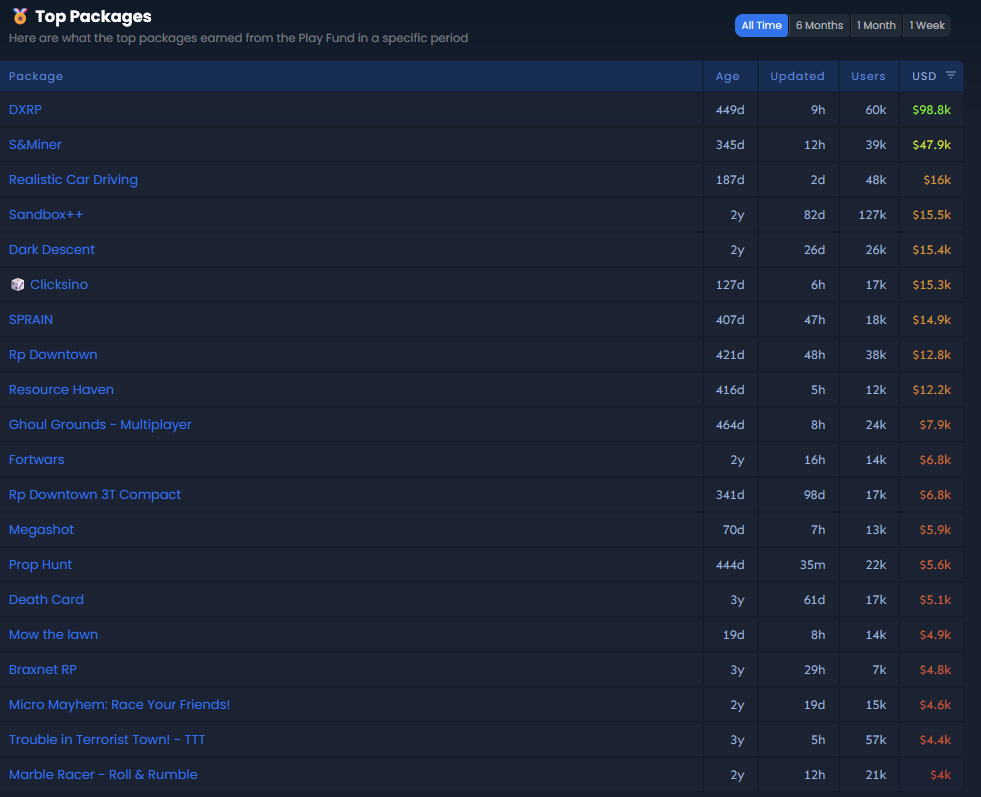Sort by the Users column header

click(868, 76)
